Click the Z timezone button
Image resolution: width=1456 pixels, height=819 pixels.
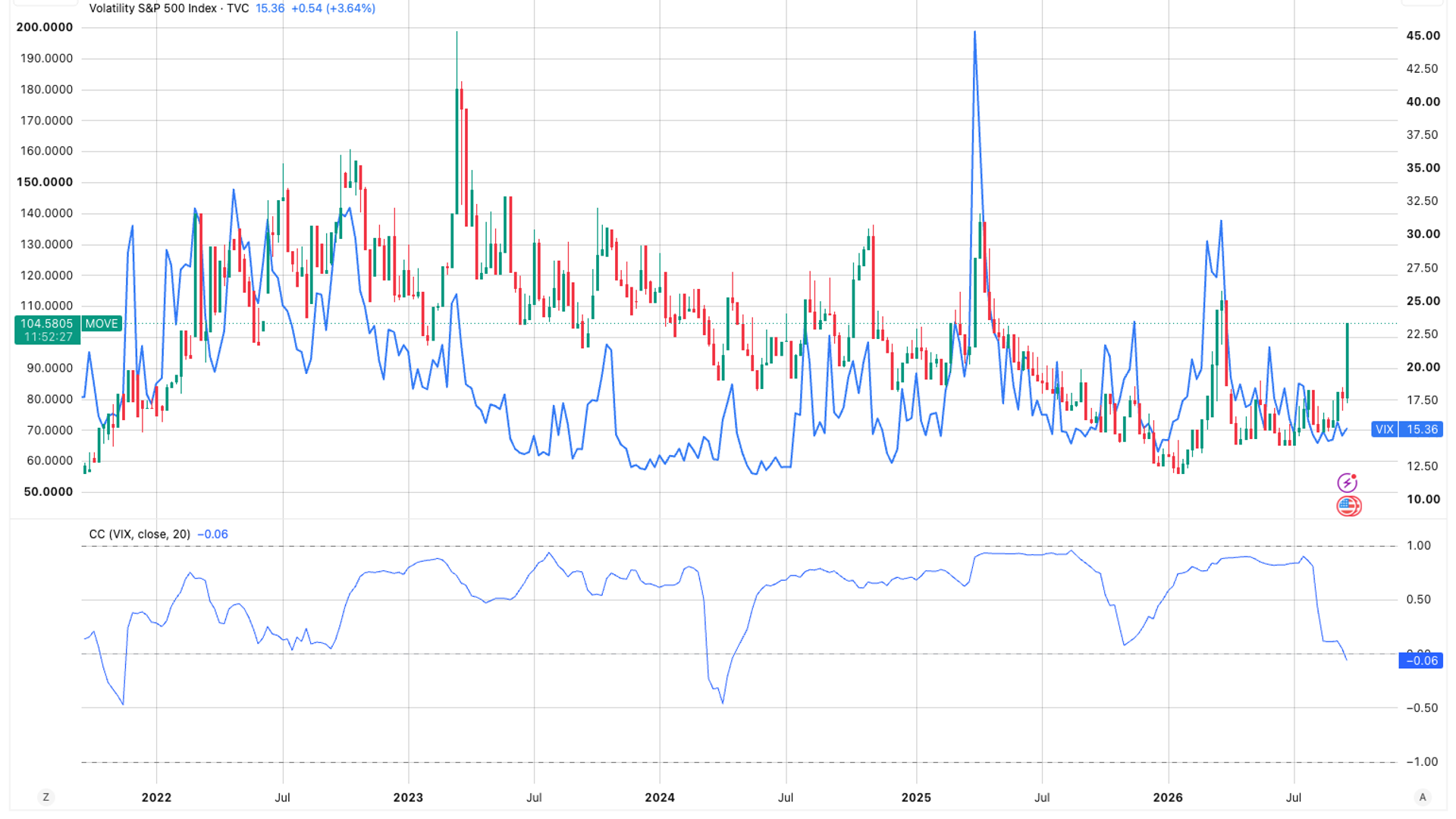[46, 797]
